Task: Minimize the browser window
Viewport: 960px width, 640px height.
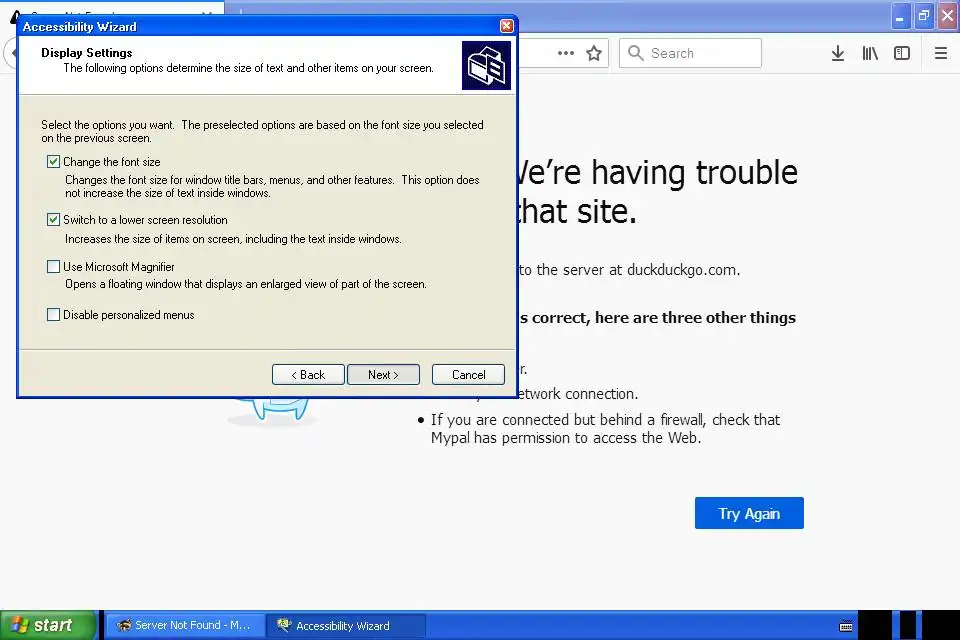Action: point(899,16)
